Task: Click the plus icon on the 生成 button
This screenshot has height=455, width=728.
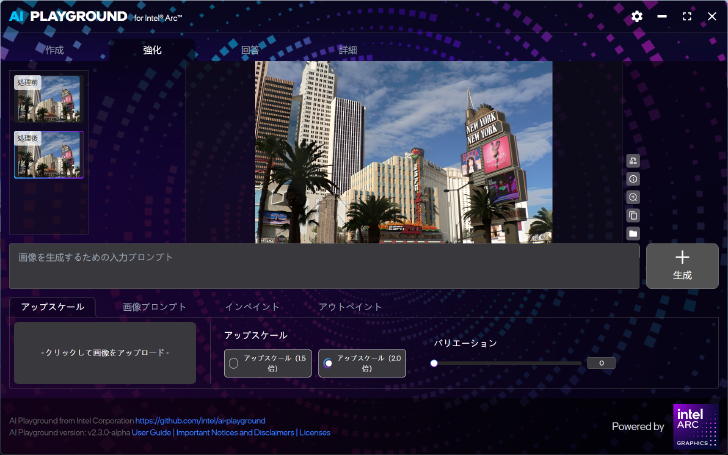Action: [x=682, y=257]
